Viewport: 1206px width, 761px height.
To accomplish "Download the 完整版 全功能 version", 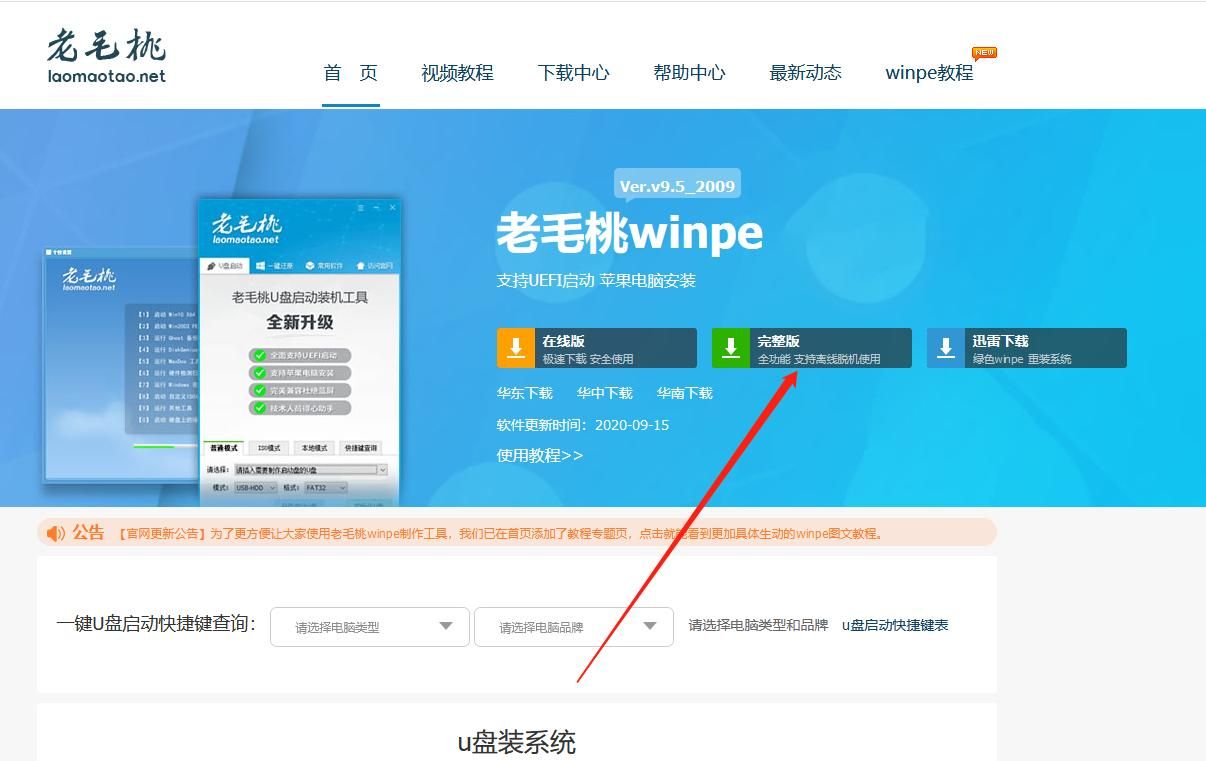I will click(x=812, y=348).
